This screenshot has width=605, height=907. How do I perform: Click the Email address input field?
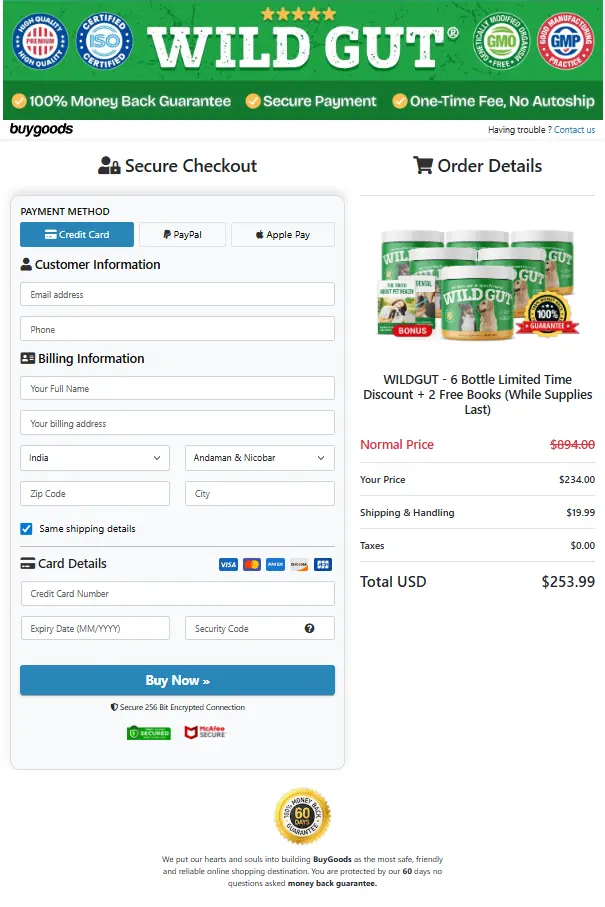177,294
